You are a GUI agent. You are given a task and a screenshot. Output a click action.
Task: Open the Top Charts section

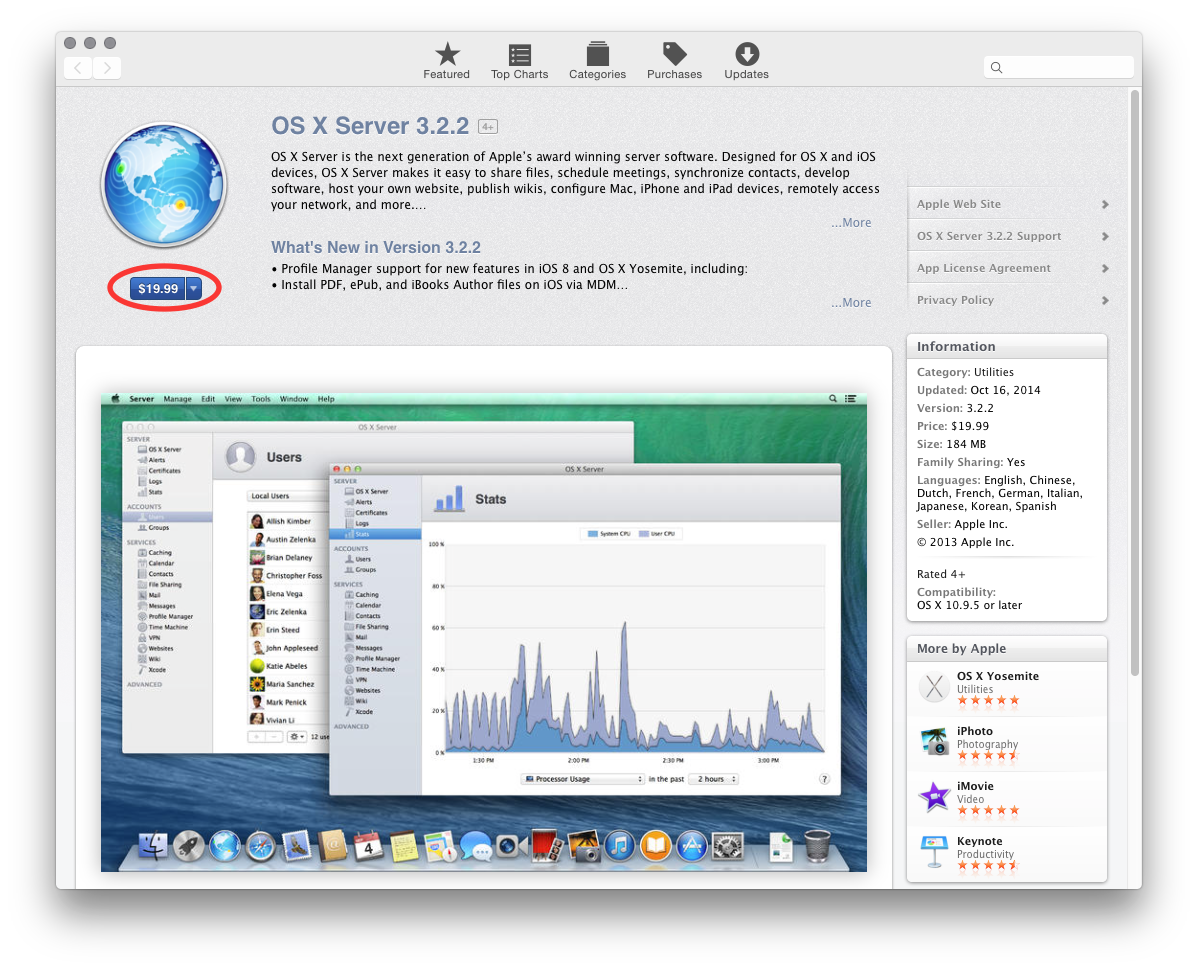pyautogui.click(x=520, y=61)
